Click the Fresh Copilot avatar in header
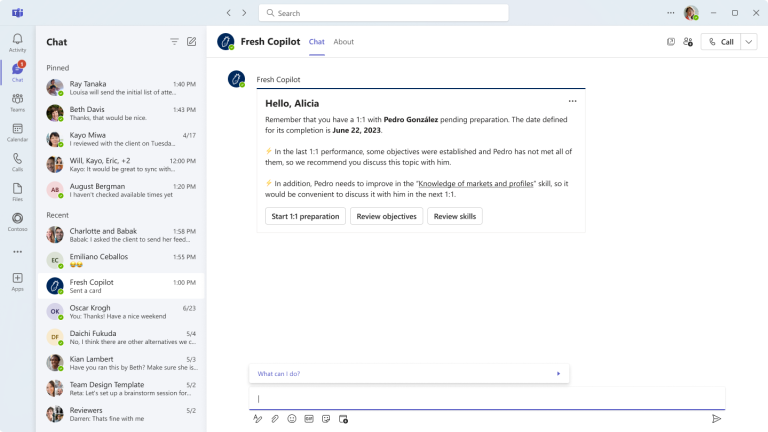The height and width of the screenshot is (432, 768). 226,42
